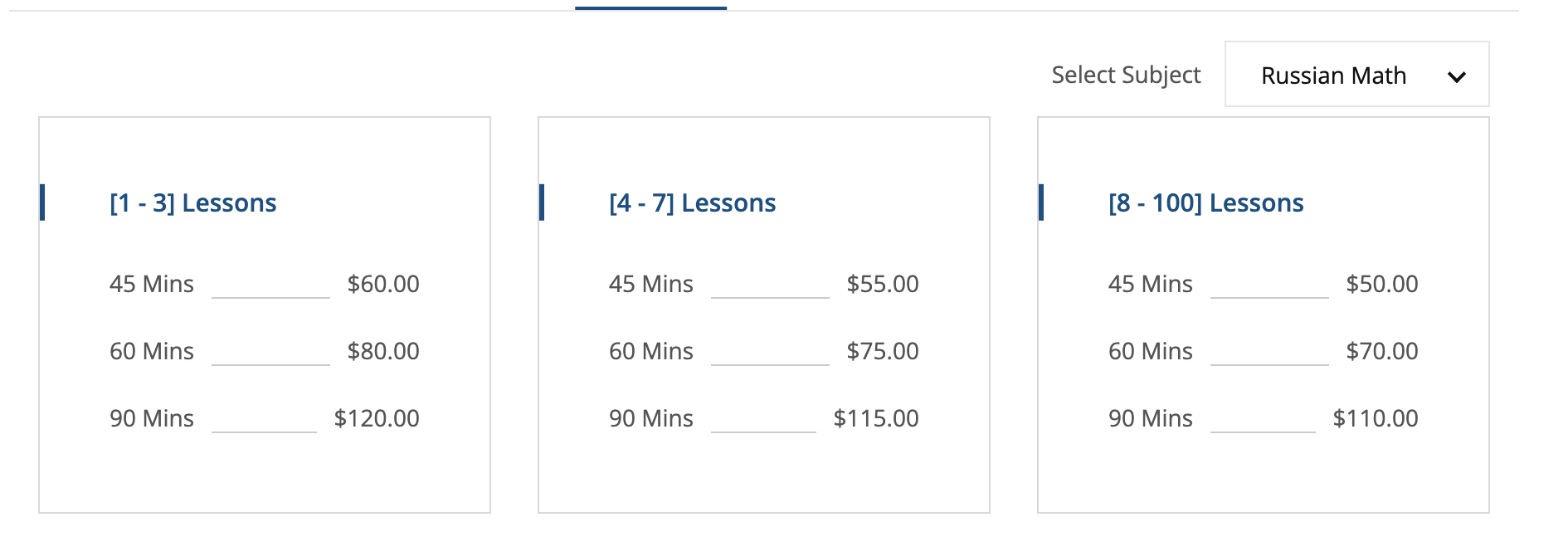Click the chevron arrow in subject selector

[1456, 77]
